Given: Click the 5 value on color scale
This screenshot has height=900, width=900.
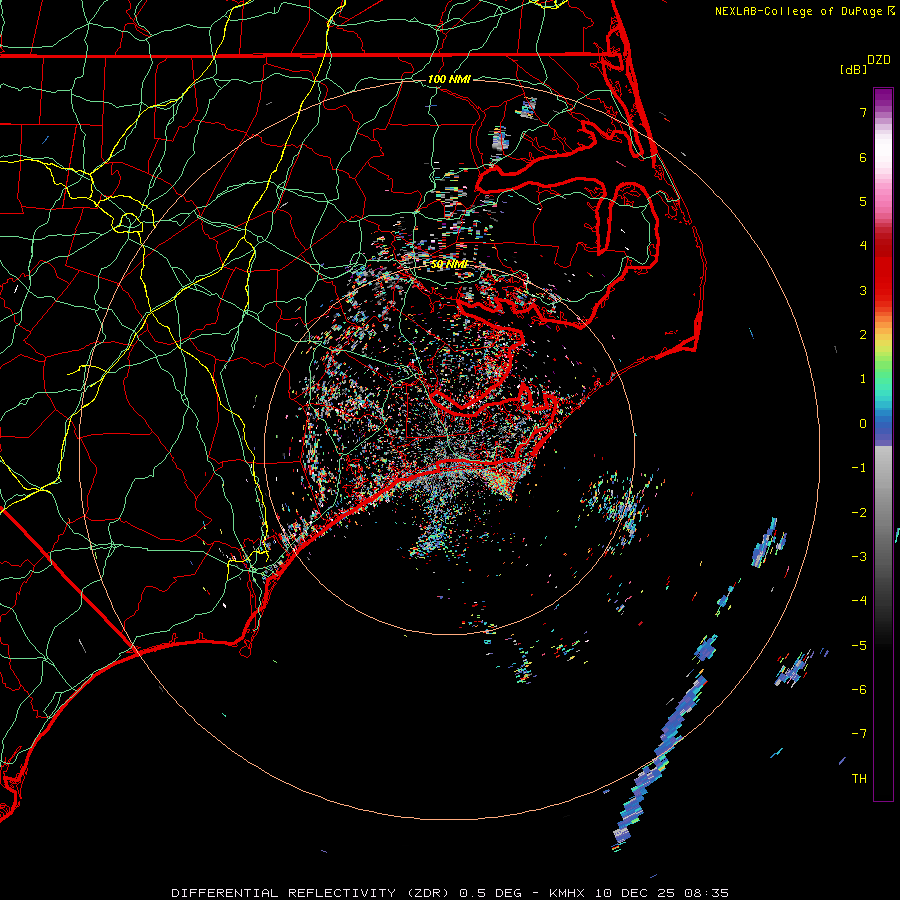Looking at the screenshot, I should pyautogui.click(x=863, y=201).
